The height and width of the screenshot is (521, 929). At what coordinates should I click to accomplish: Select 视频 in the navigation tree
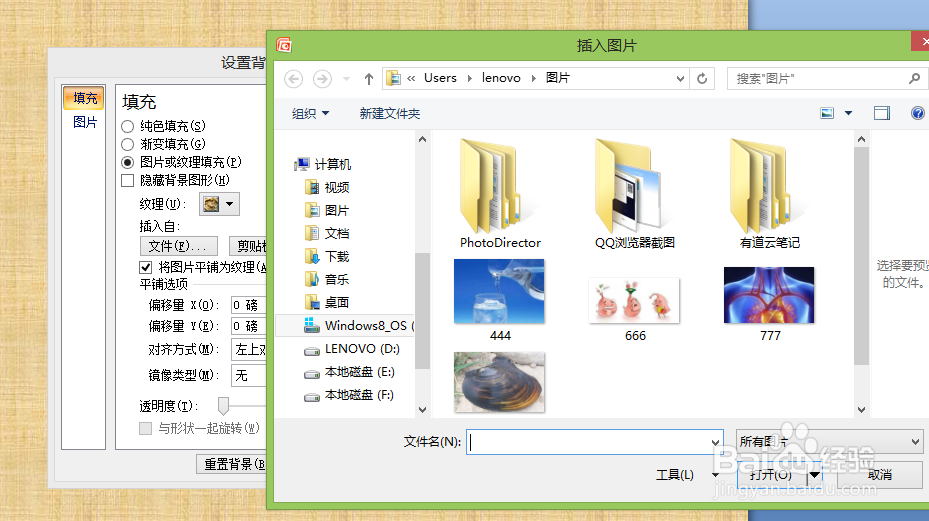click(327, 187)
